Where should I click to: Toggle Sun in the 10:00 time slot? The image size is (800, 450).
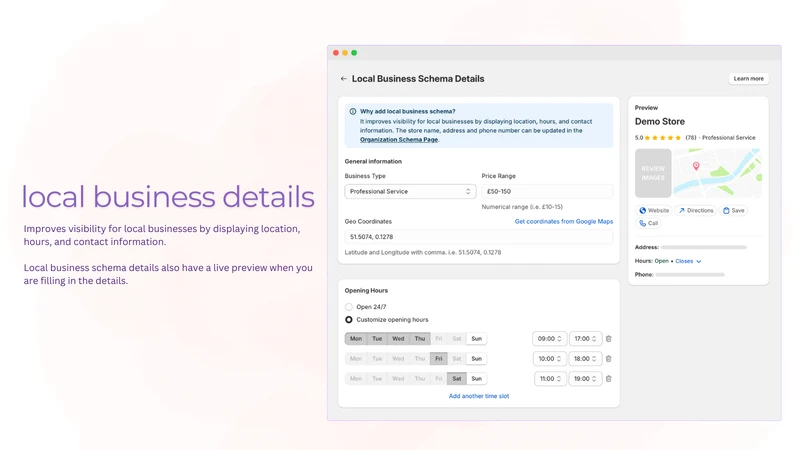[477, 359]
